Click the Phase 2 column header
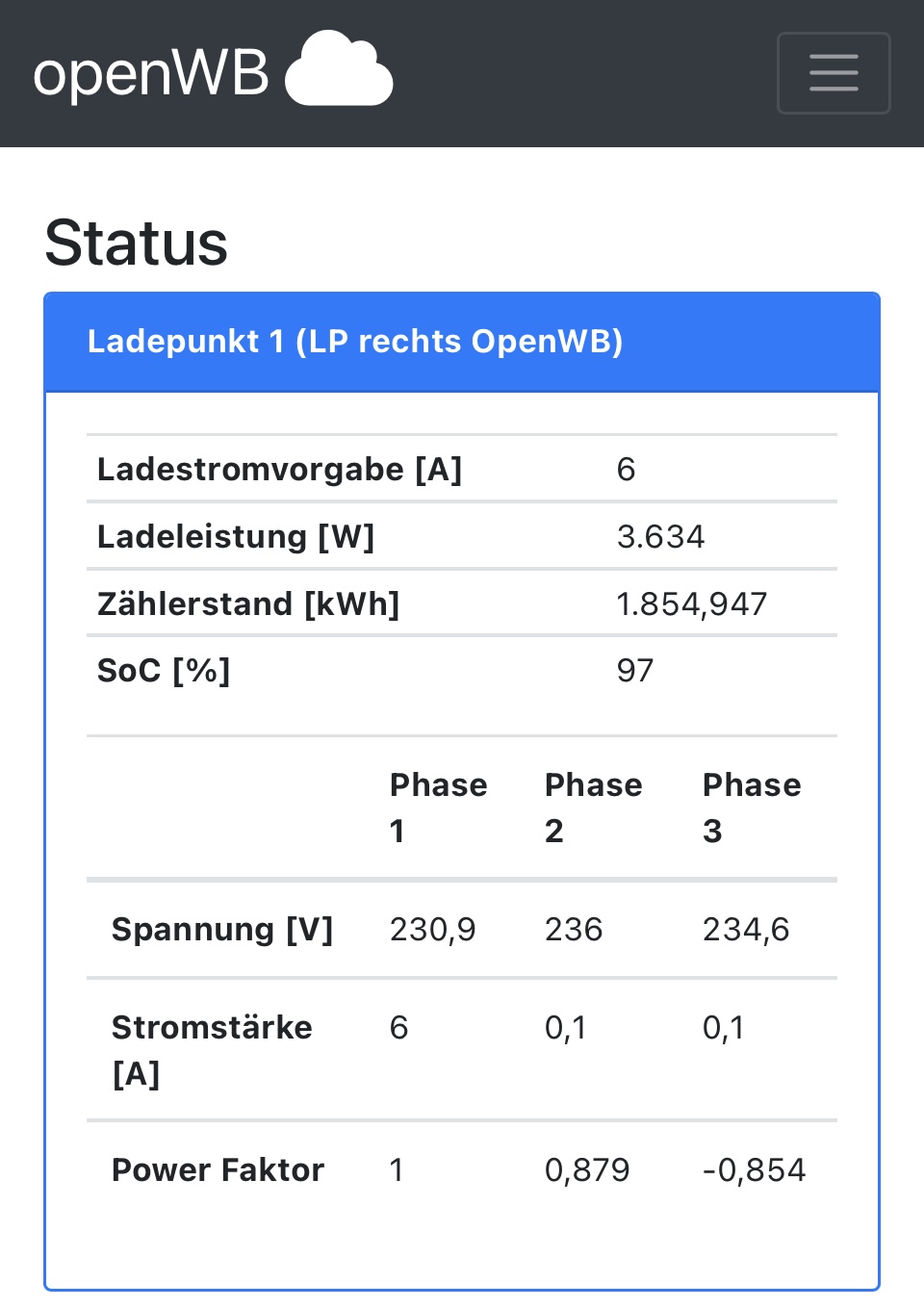Image resolution: width=924 pixels, height=1308 pixels. pyautogui.click(x=593, y=808)
